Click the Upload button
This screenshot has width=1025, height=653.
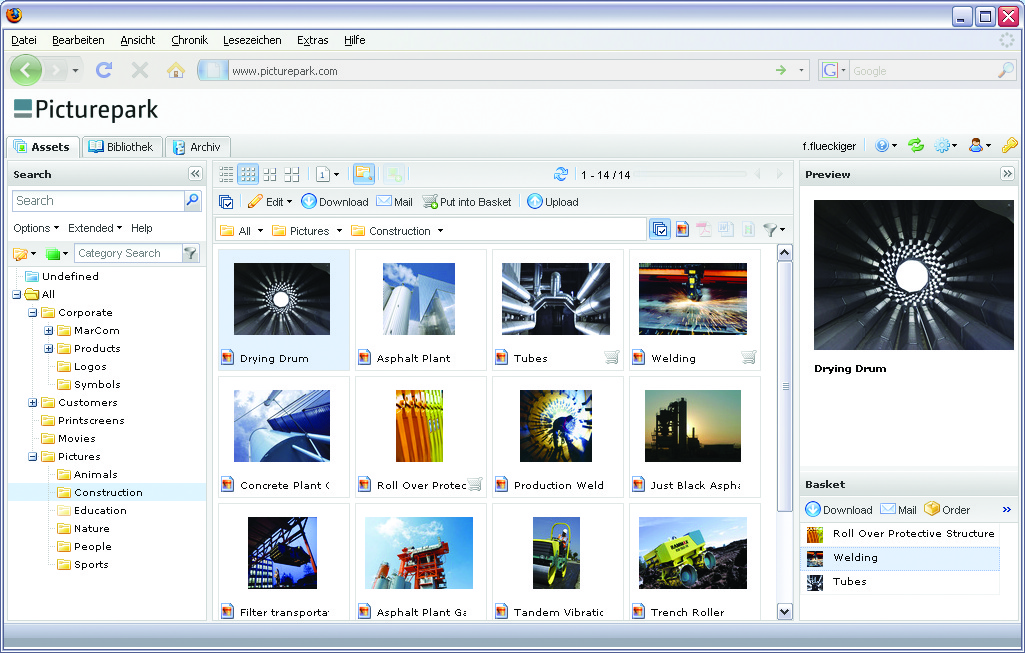point(553,202)
